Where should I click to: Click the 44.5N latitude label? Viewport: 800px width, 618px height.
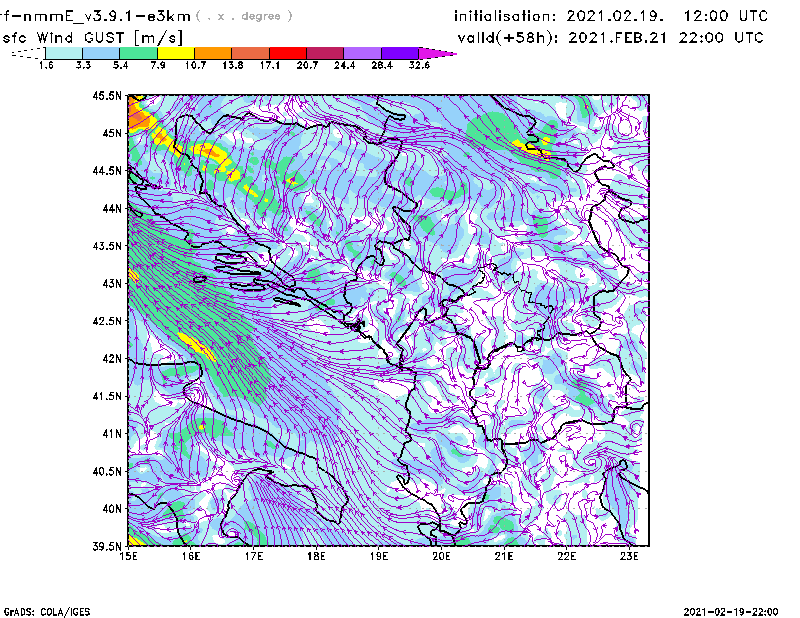pyautogui.click(x=107, y=170)
